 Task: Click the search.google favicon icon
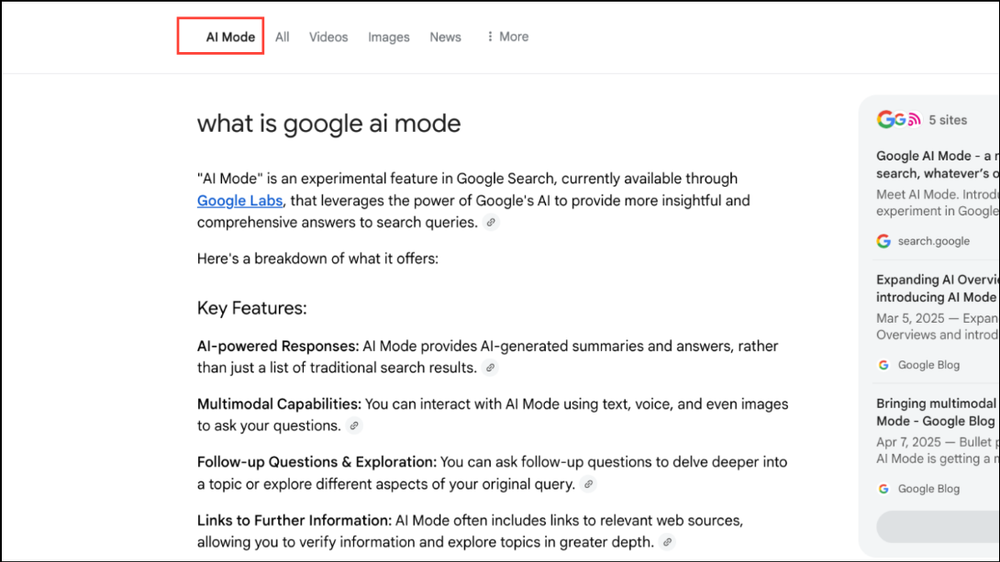click(883, 241)
